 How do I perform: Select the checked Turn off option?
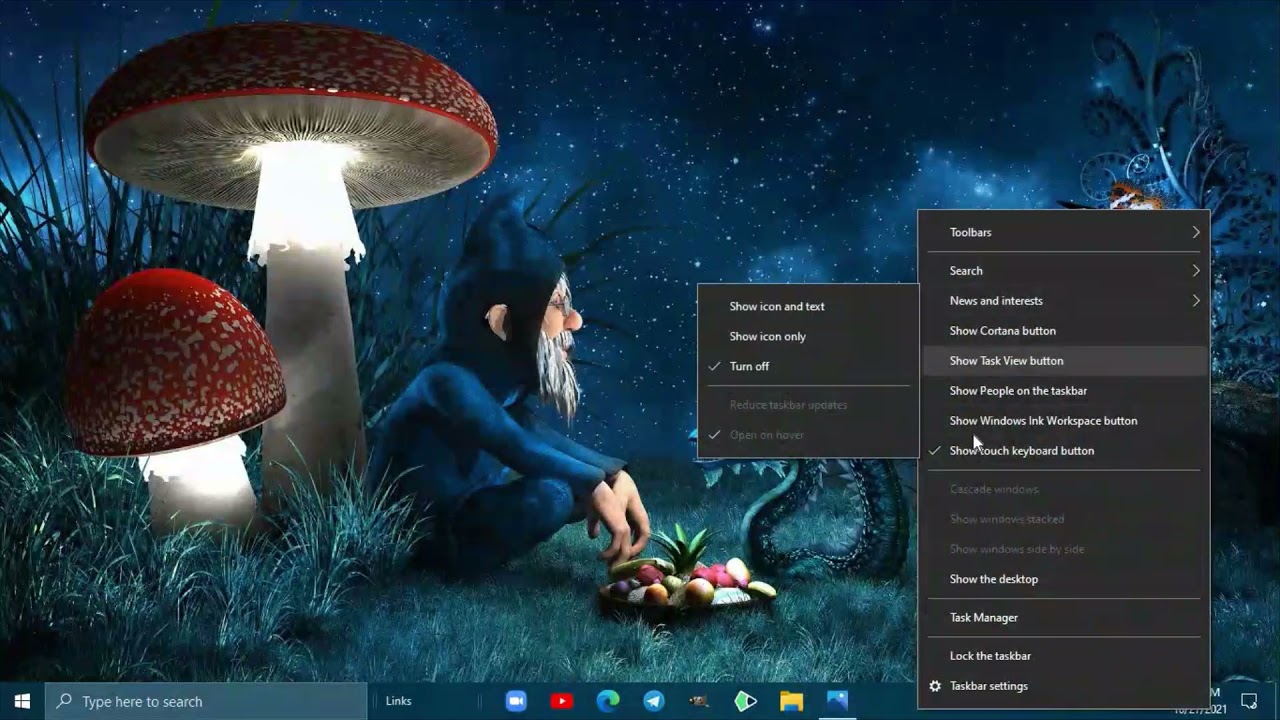807,366
